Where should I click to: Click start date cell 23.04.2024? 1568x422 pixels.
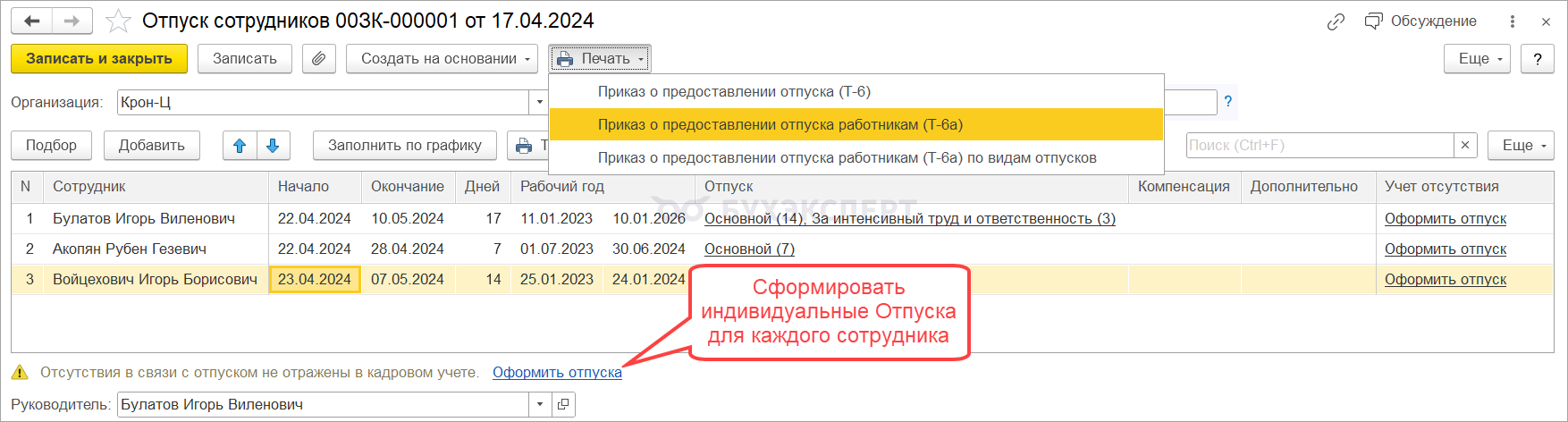315,279
